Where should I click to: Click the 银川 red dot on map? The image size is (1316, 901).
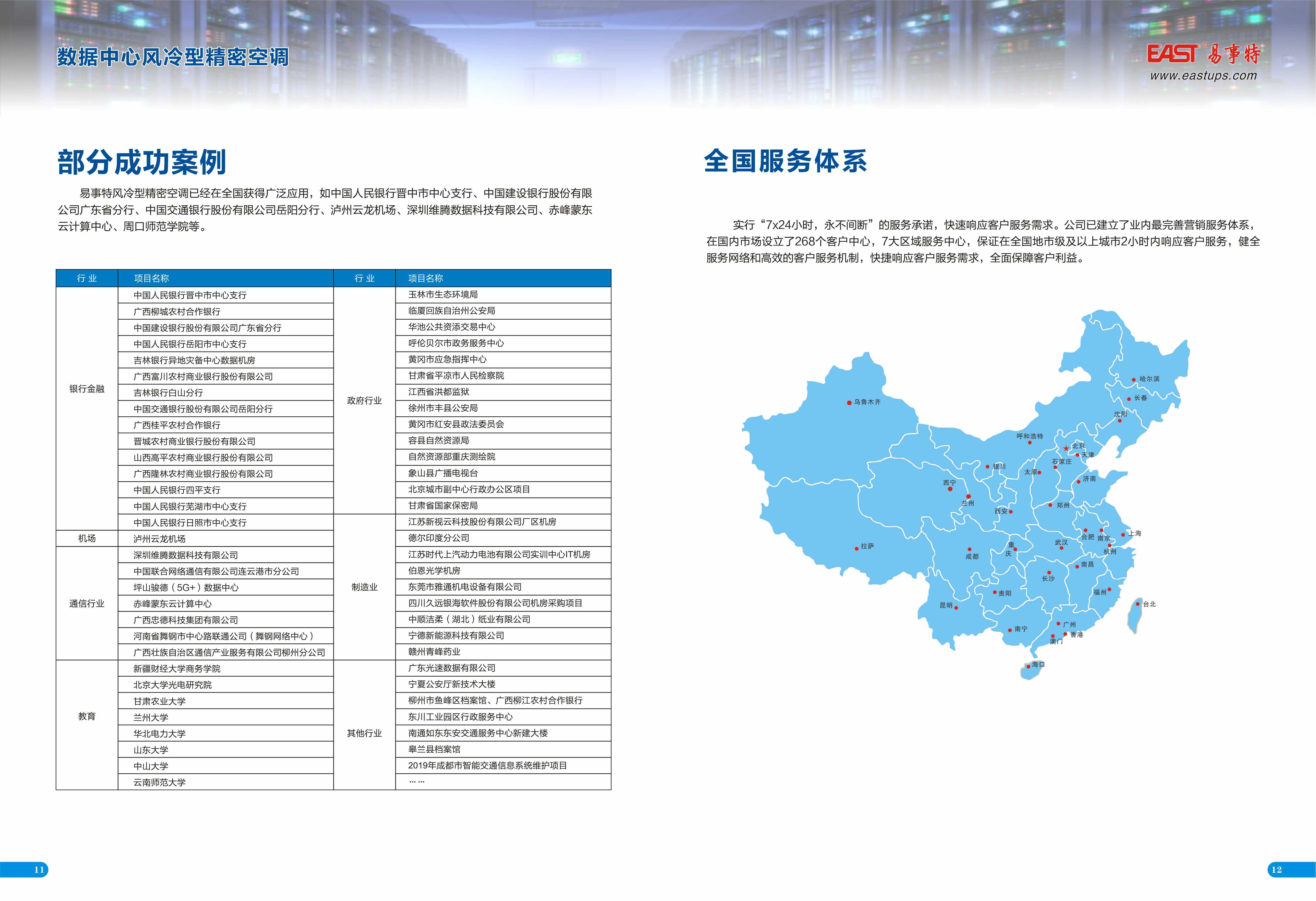pos(988,467)
